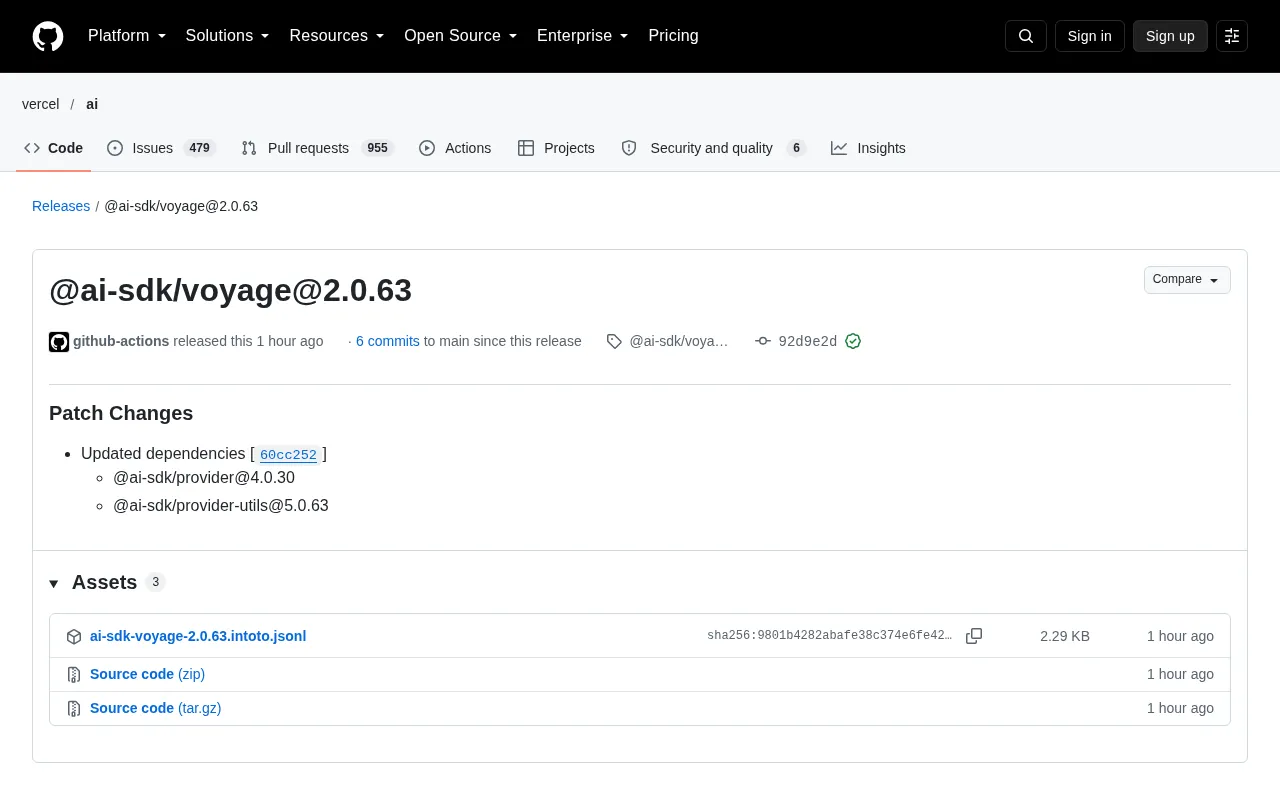Go back to the Releases list
This screenshot has width=1280, height=800.
pos(61,206)
